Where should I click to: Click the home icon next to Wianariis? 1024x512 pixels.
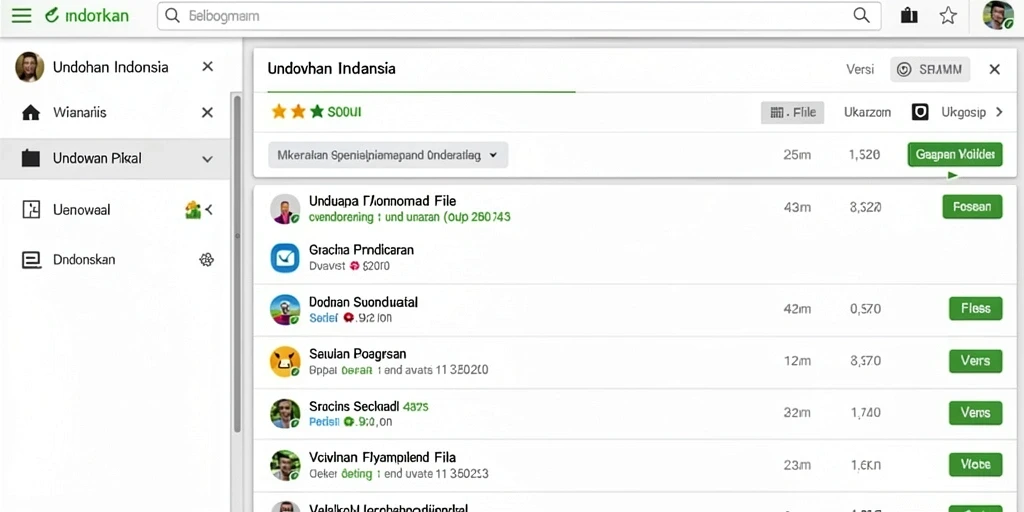31,112
